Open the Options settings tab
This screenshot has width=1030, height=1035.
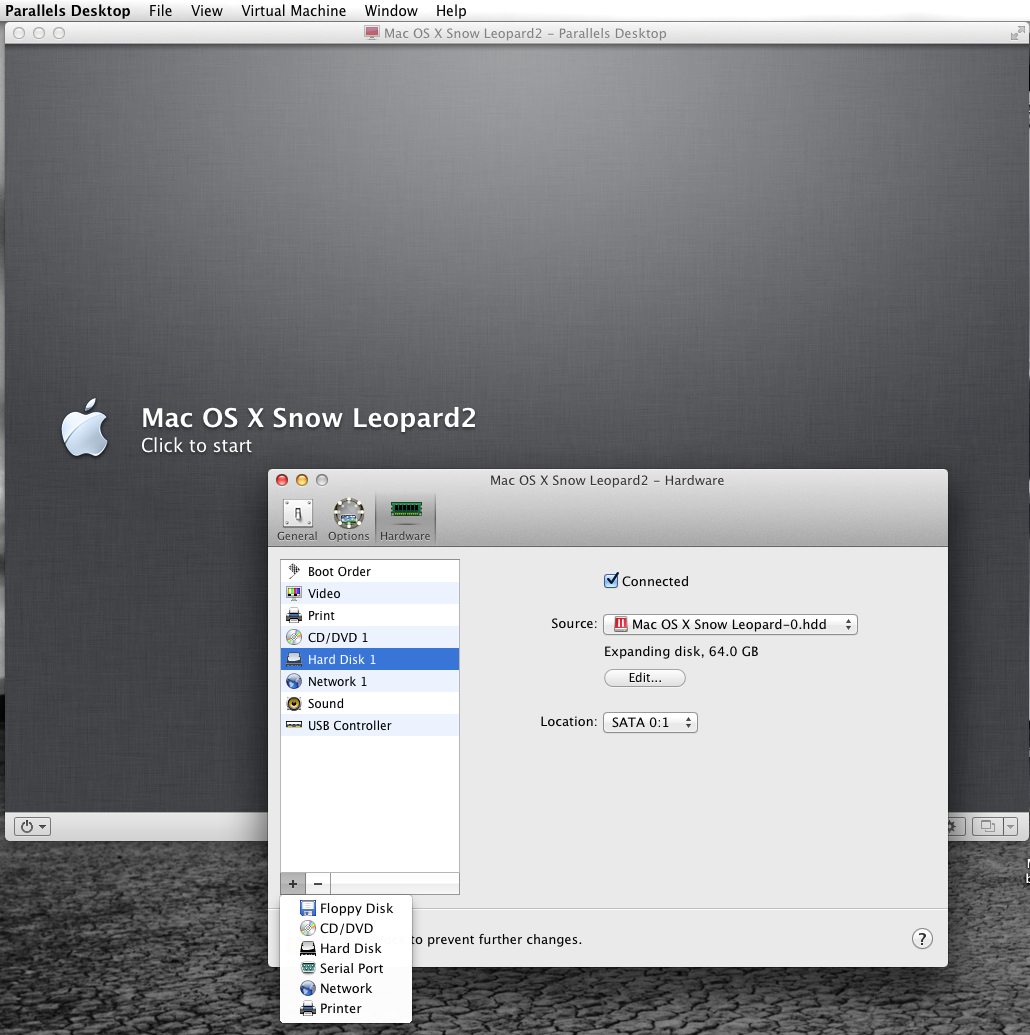(x=349, y=519)
